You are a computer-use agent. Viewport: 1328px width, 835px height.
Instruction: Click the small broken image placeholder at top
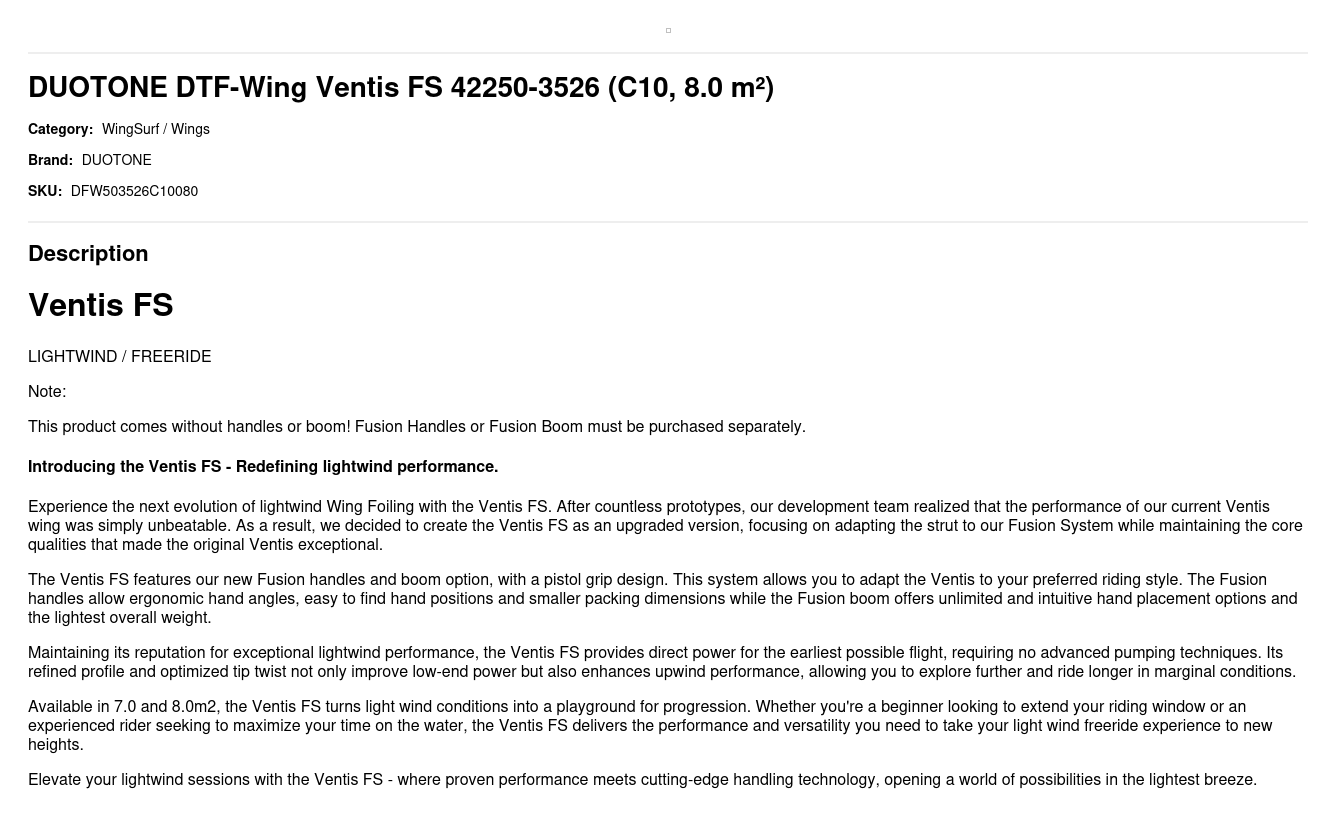(668, 30)
